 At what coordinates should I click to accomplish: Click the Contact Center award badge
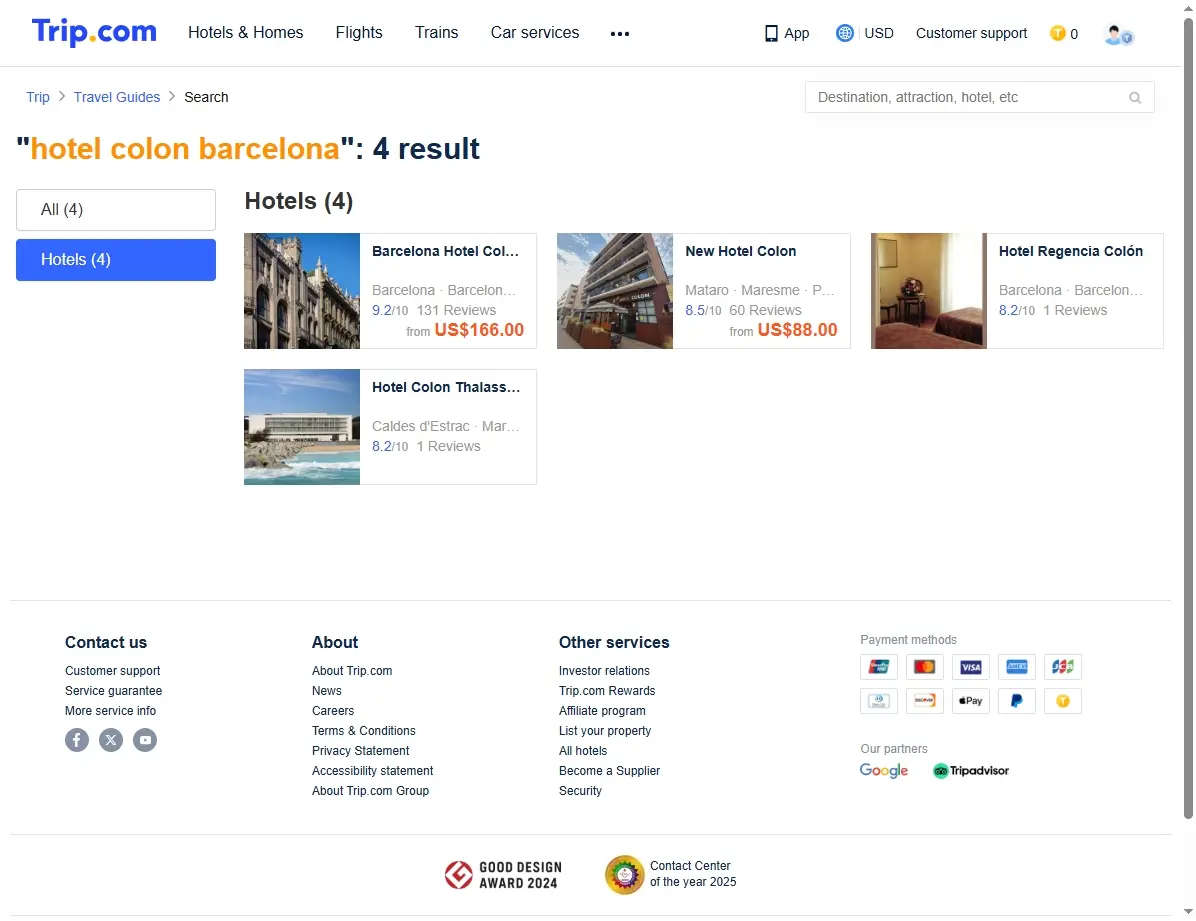(x=670, y=874)
